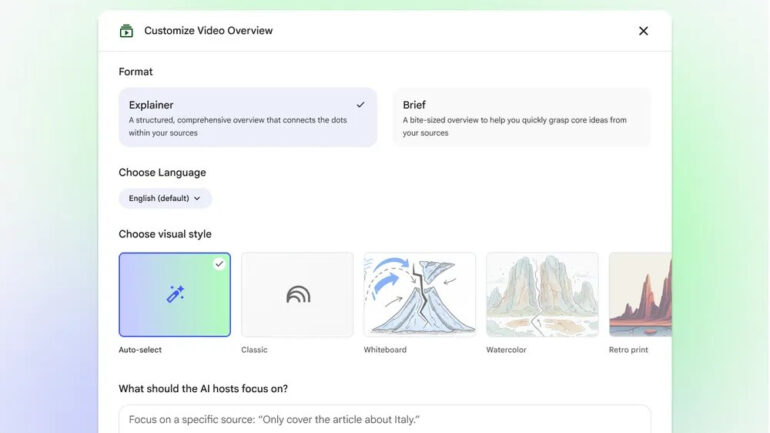
Task: Click the video overview icon in header
Action: 126,31
